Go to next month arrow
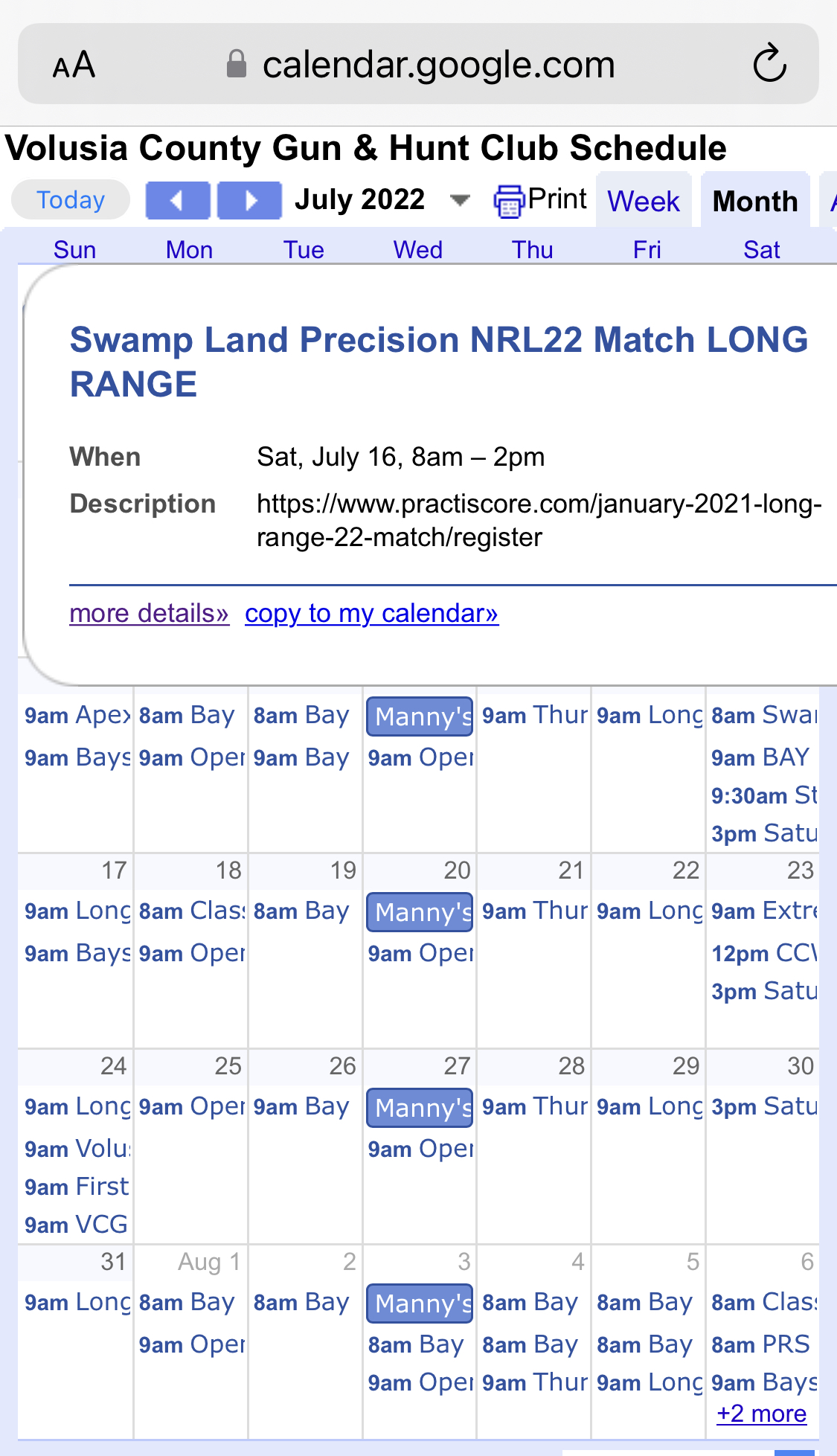Screen dimensions: 837x1456 coord(249,200)
